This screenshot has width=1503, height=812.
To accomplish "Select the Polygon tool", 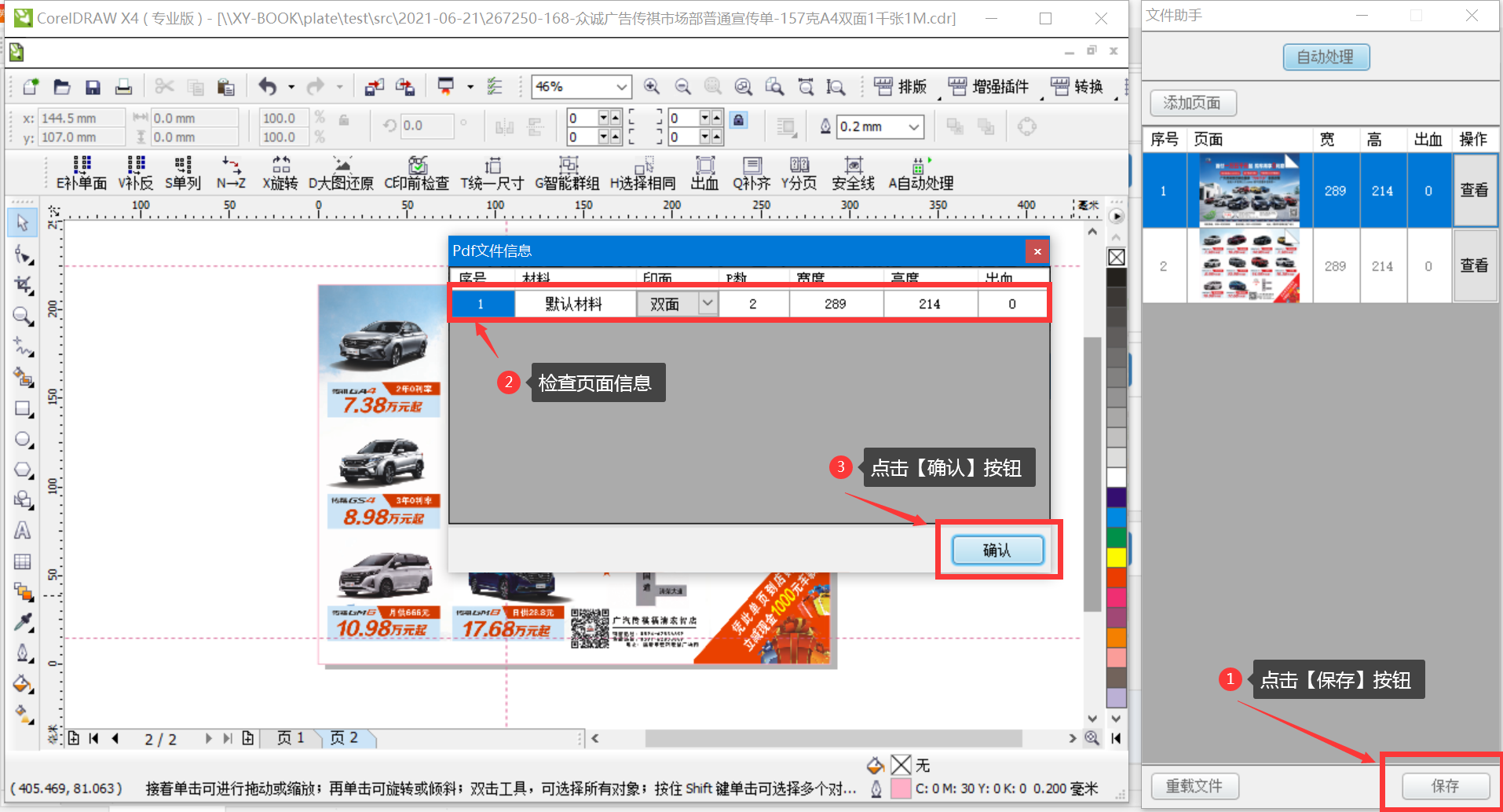I will tap(23, 470).
